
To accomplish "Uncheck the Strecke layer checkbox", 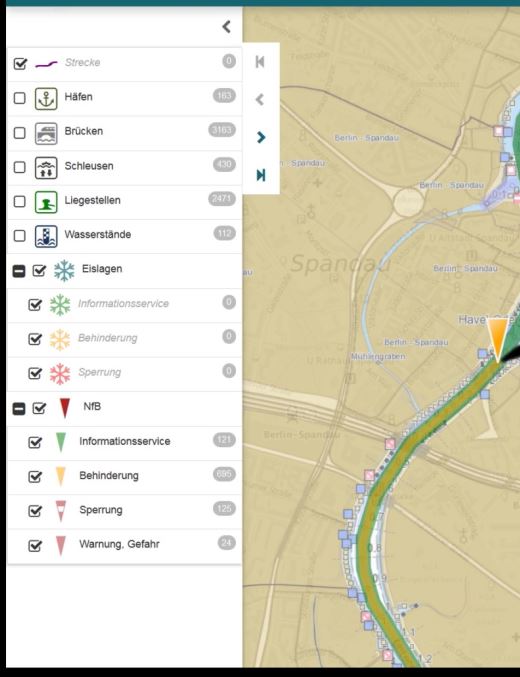I will (x=20, y=64).
